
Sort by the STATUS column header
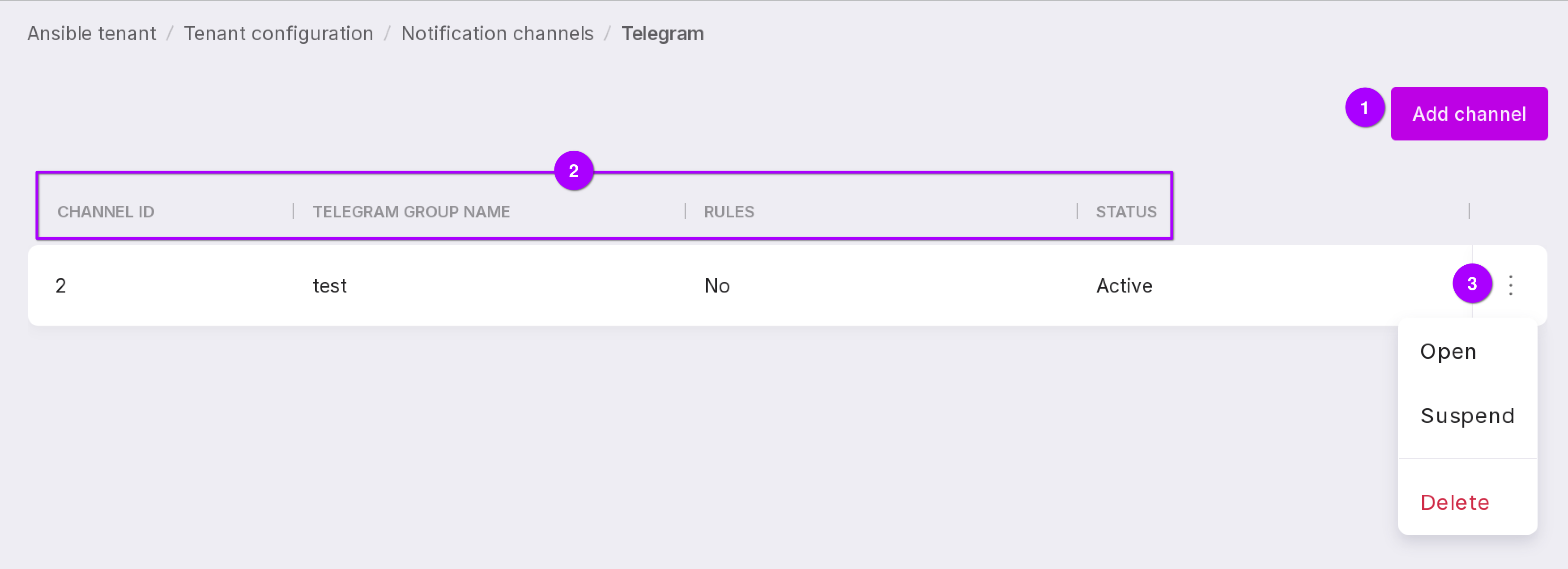(1125, 212)
